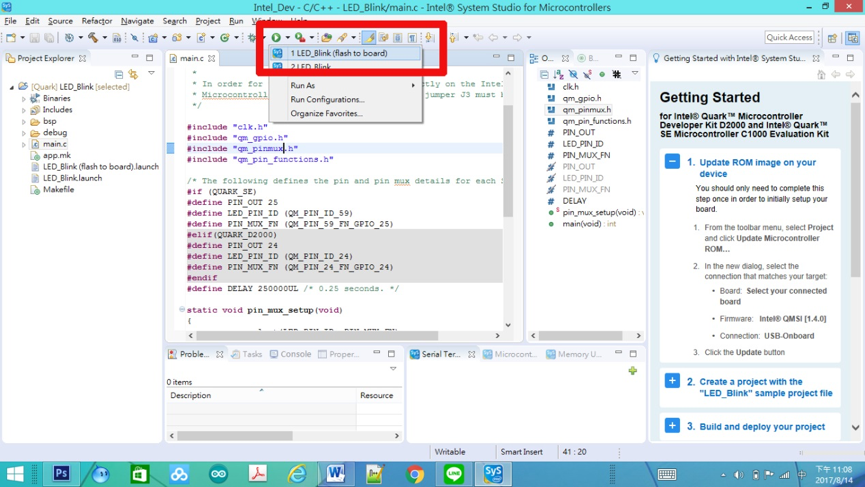Toggle Hide Static Members in Outline
The height and width of the screenshot is (487, 865).
point(588,74)
